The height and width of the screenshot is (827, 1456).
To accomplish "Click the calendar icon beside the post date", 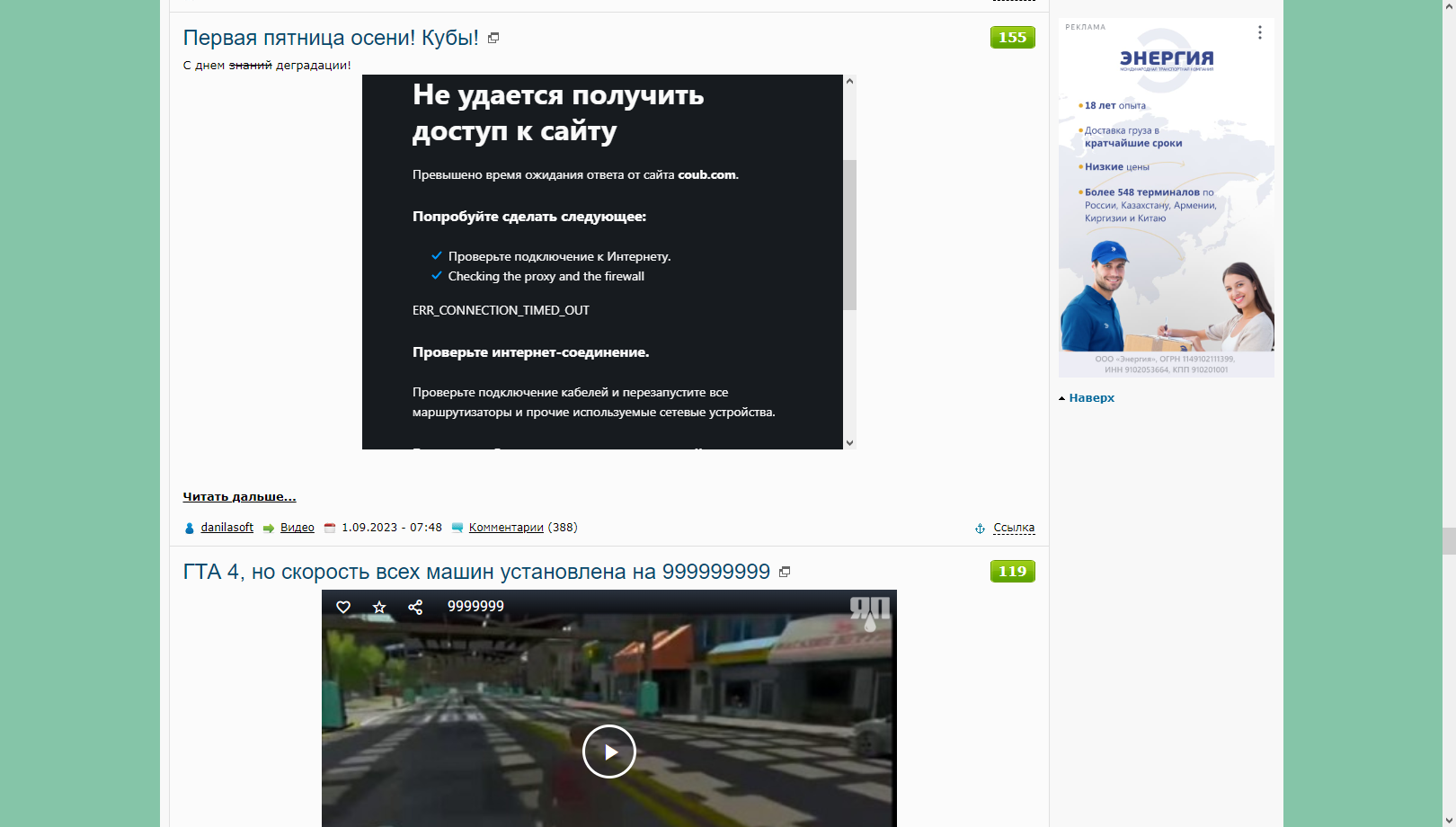I will coord(330,528).
